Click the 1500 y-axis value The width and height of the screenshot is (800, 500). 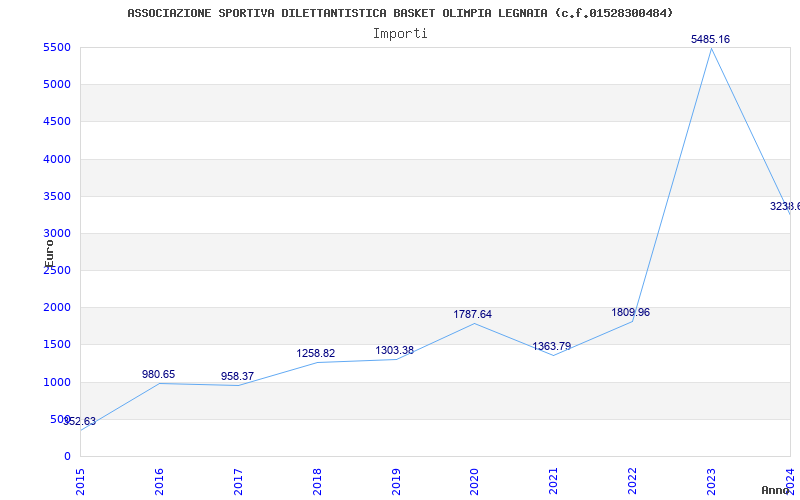(x=57, y=344)
